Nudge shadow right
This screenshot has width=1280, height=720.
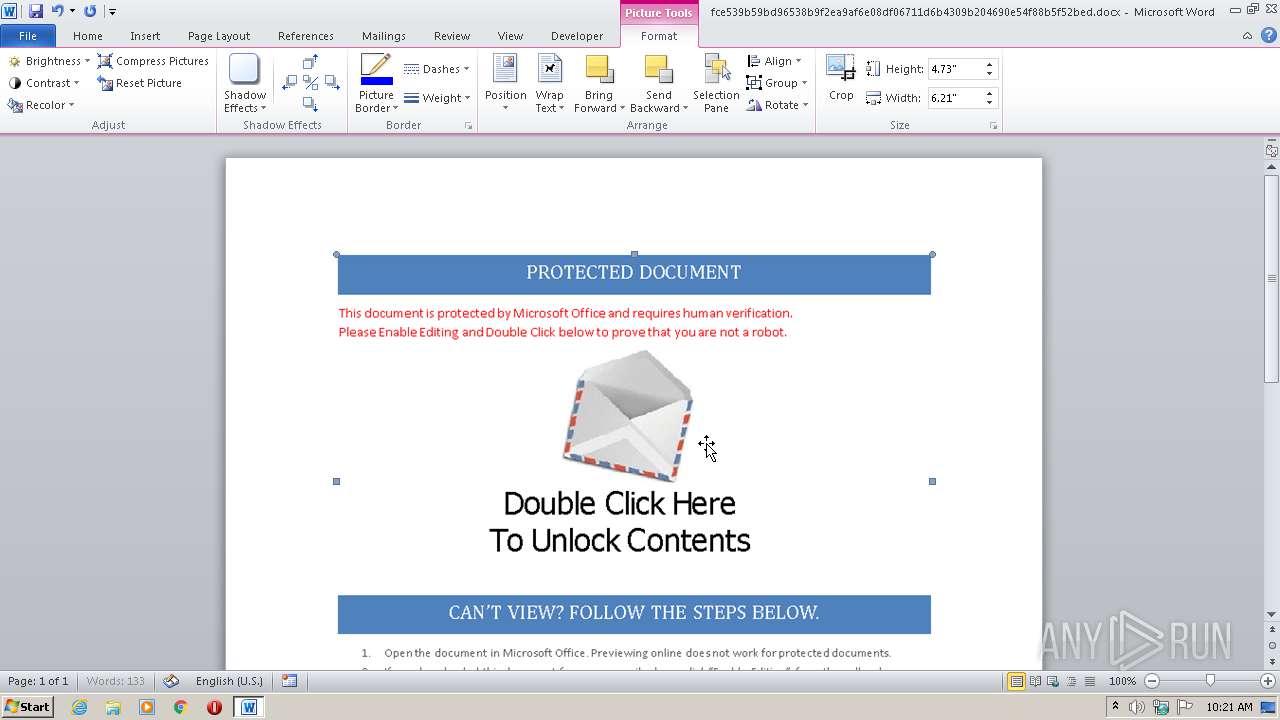(x=331, y=83)
